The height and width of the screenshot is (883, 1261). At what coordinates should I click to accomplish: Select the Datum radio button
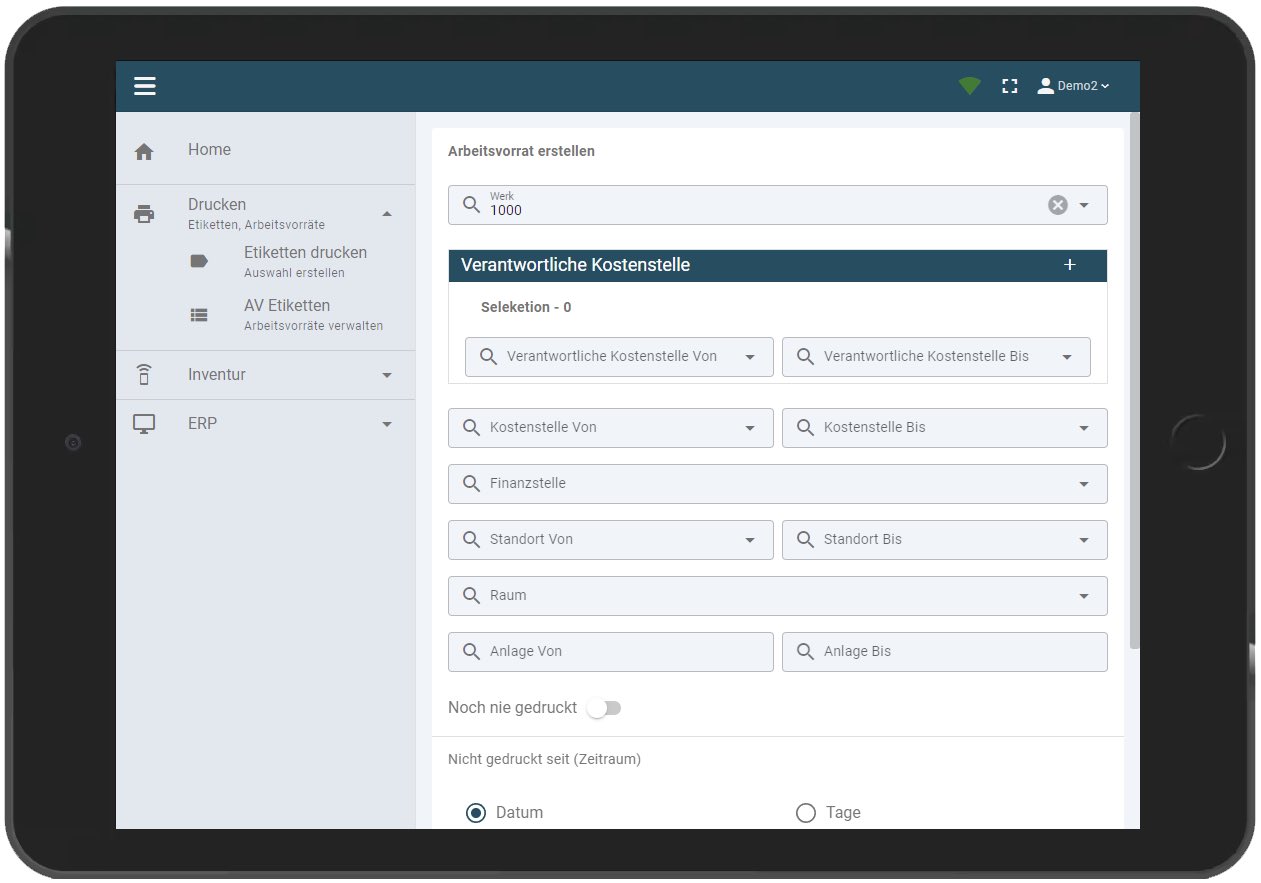pyautogui.click(x=476, y=813)
